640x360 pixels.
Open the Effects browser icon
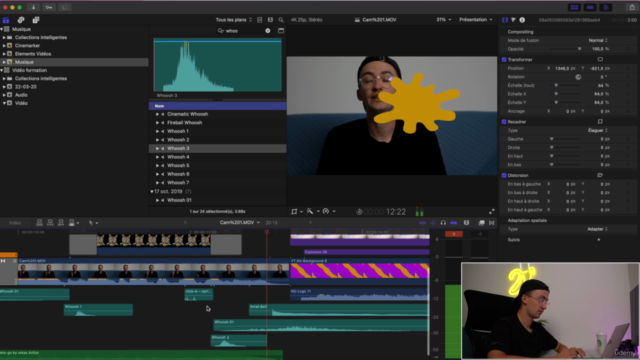point(482,222)
